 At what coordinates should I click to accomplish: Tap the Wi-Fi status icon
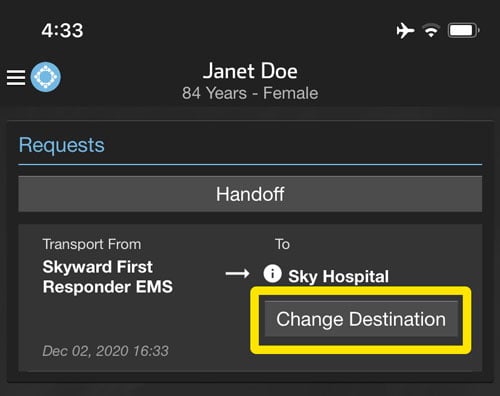pos(431,31)
